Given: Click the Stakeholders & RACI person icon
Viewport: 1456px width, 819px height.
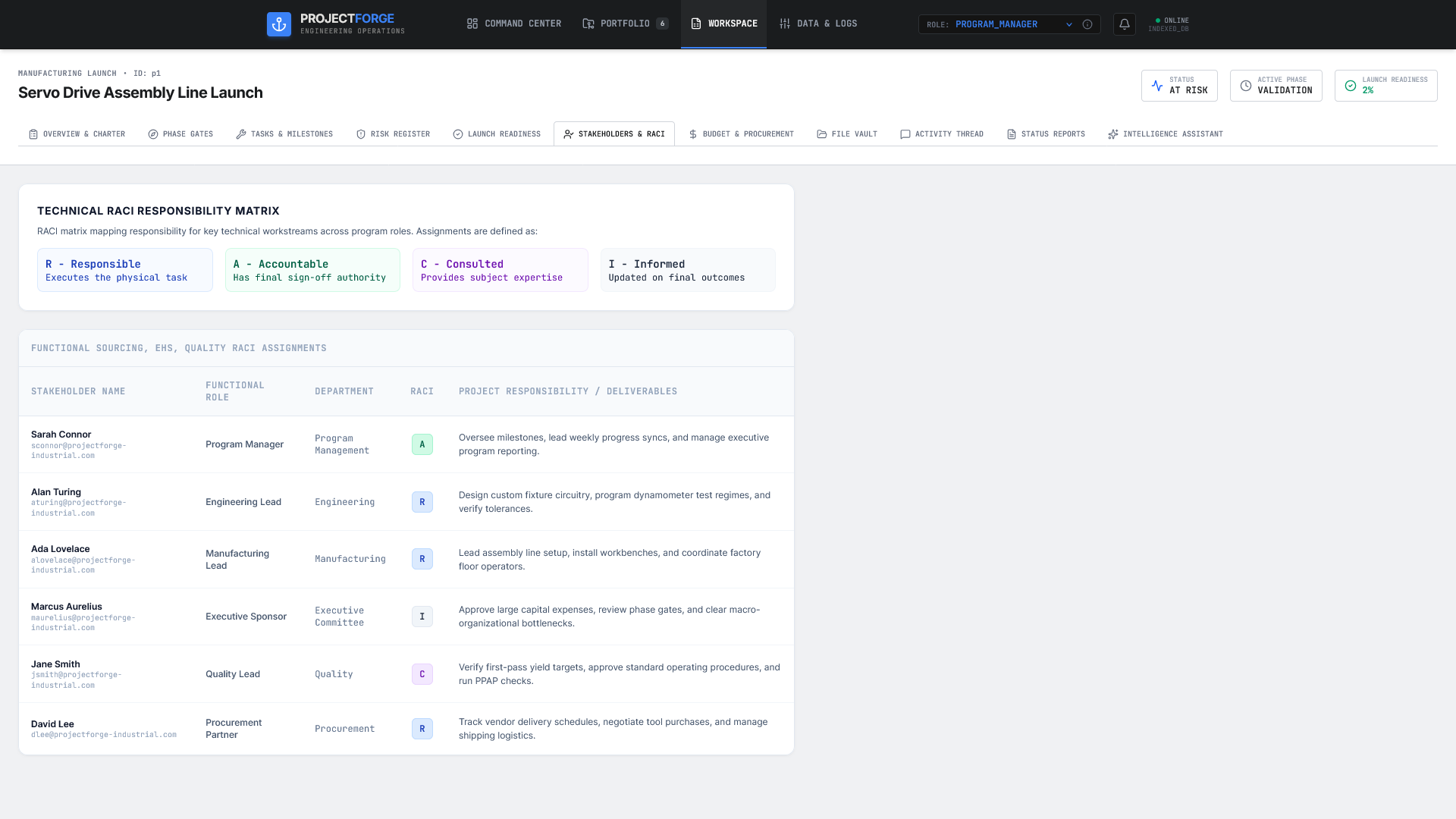Looking at the screenshot, I should point(569,134).
